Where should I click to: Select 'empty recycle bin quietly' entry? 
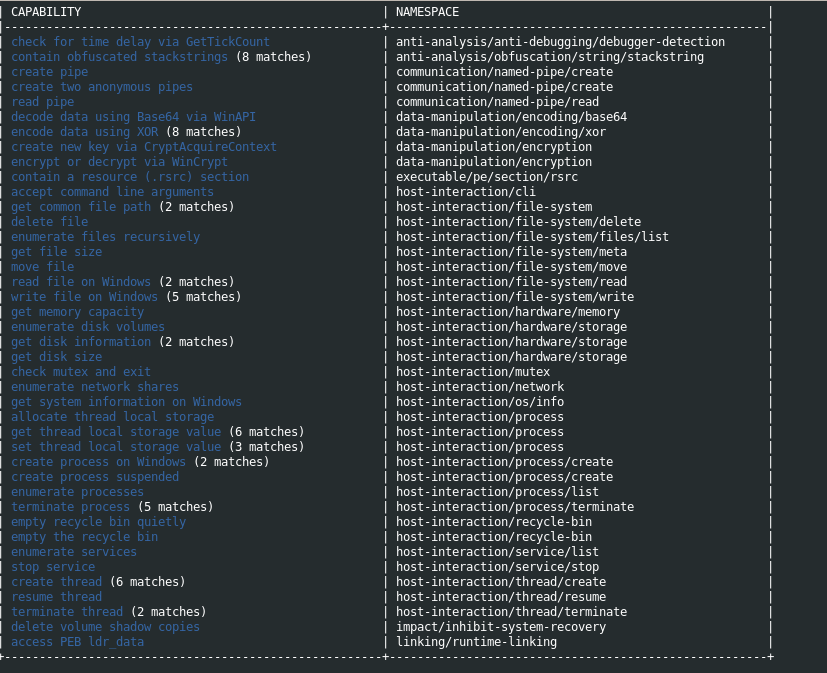[98, 522]
